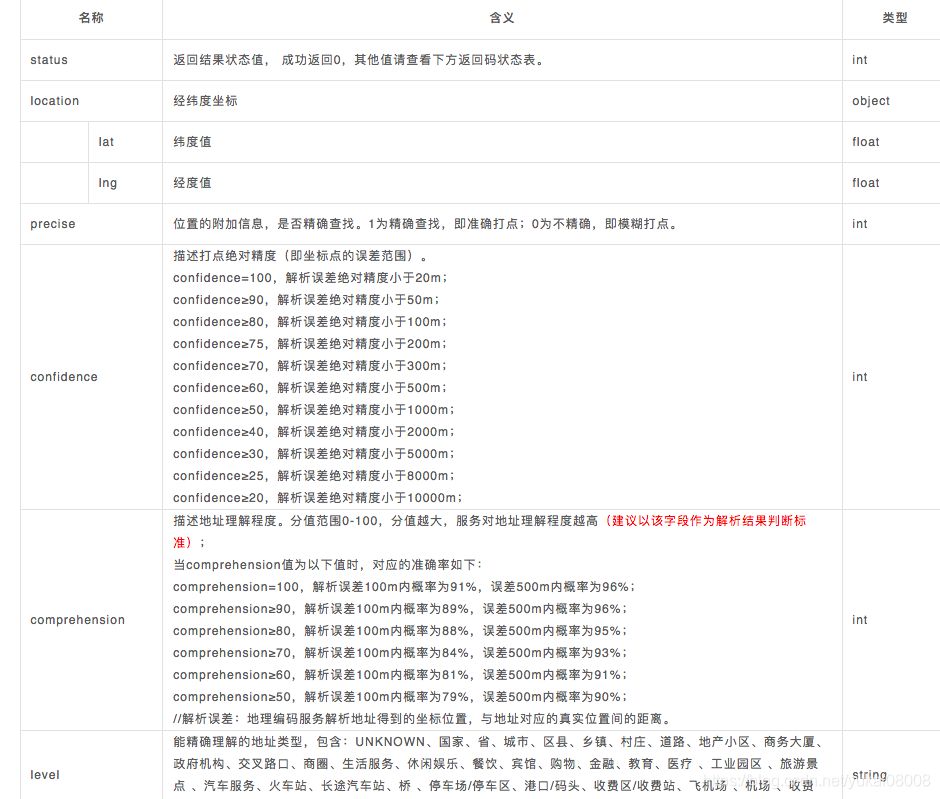Click the int type in confidence row

coord(860,377)
